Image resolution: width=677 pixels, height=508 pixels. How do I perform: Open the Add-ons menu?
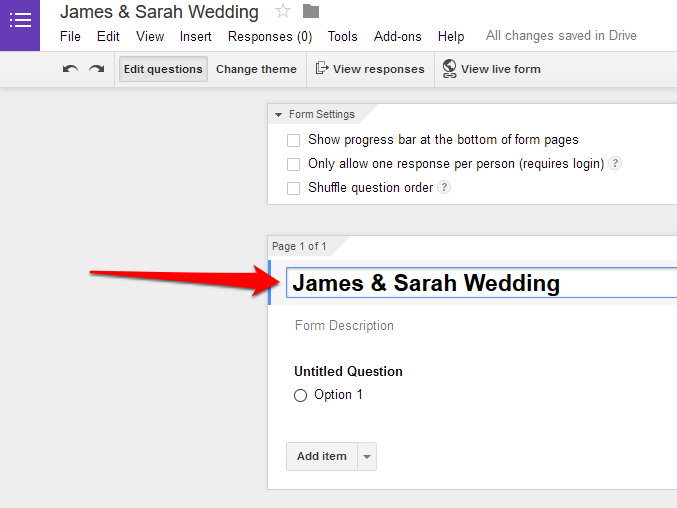398,36
